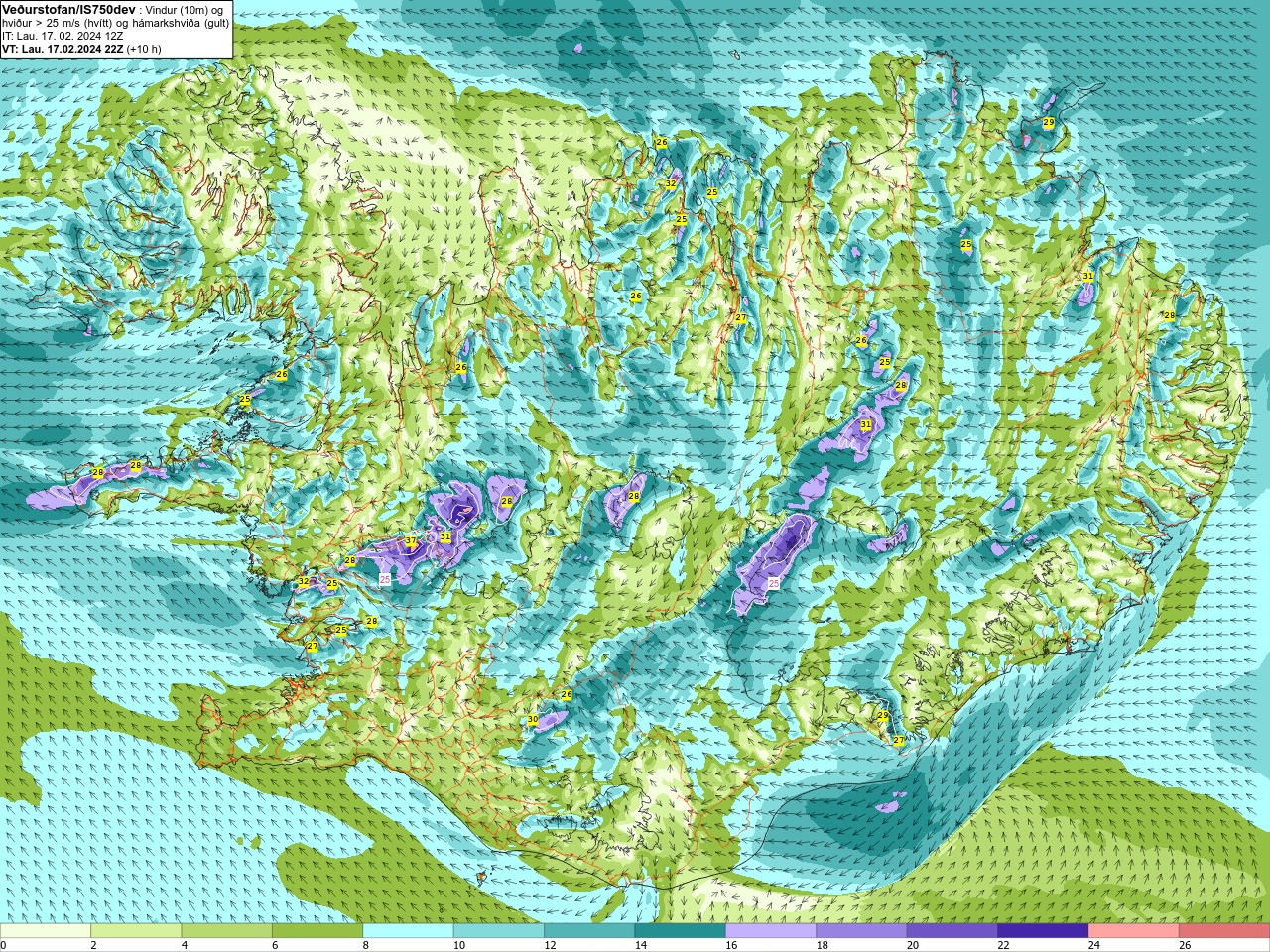Select the IT: Lau. 17. 02. 2024 12Z line

pos(63,36)
